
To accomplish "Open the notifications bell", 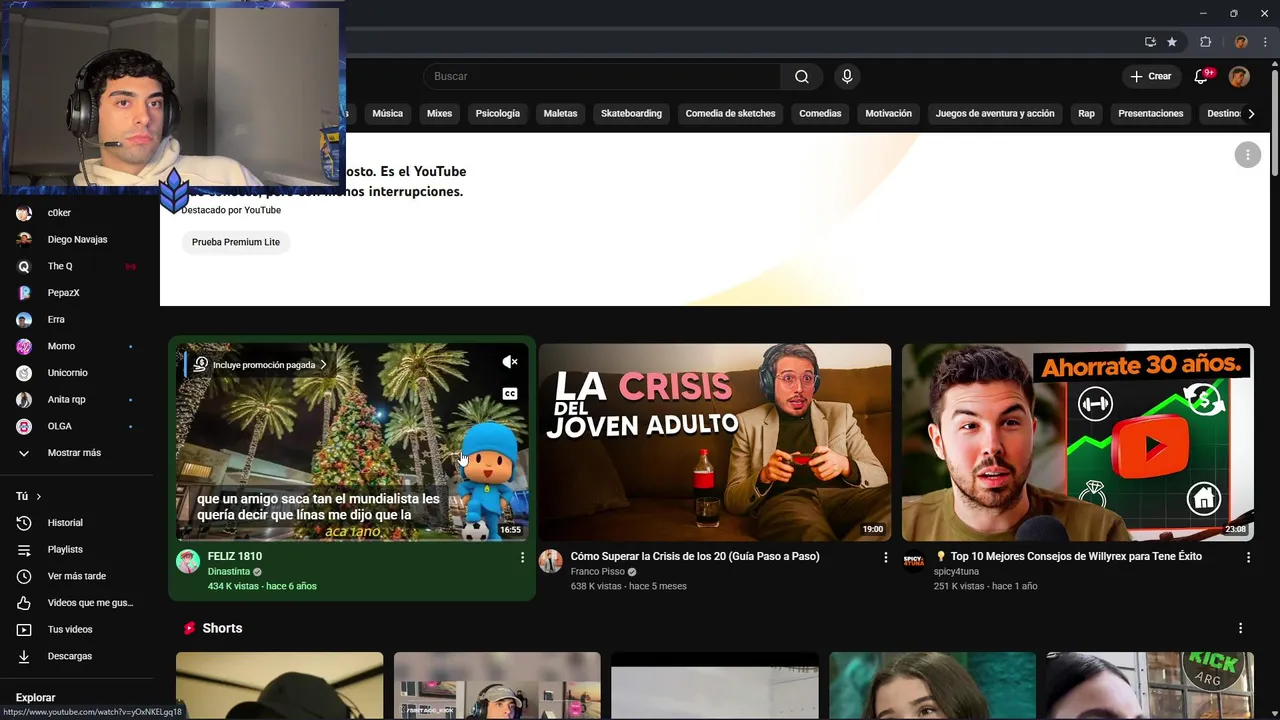I will coord(1201,76).
